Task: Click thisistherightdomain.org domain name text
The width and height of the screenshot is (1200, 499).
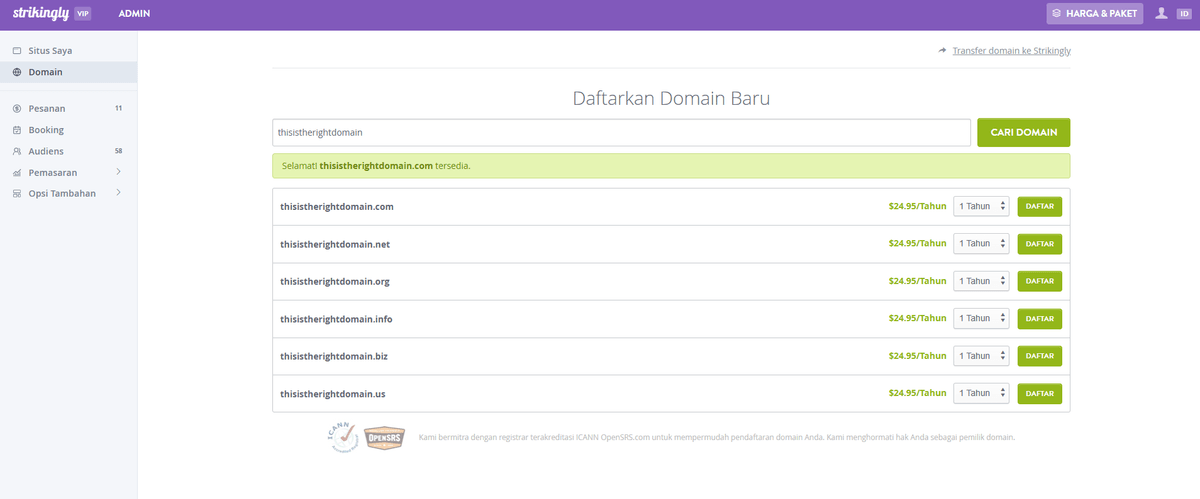Action: 335,282
